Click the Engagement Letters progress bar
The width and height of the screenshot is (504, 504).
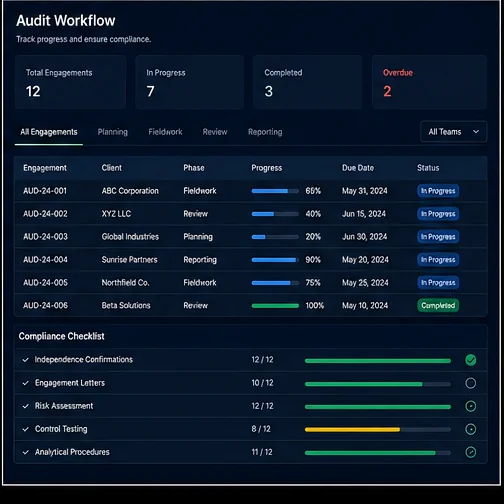[x=378, y=384]
